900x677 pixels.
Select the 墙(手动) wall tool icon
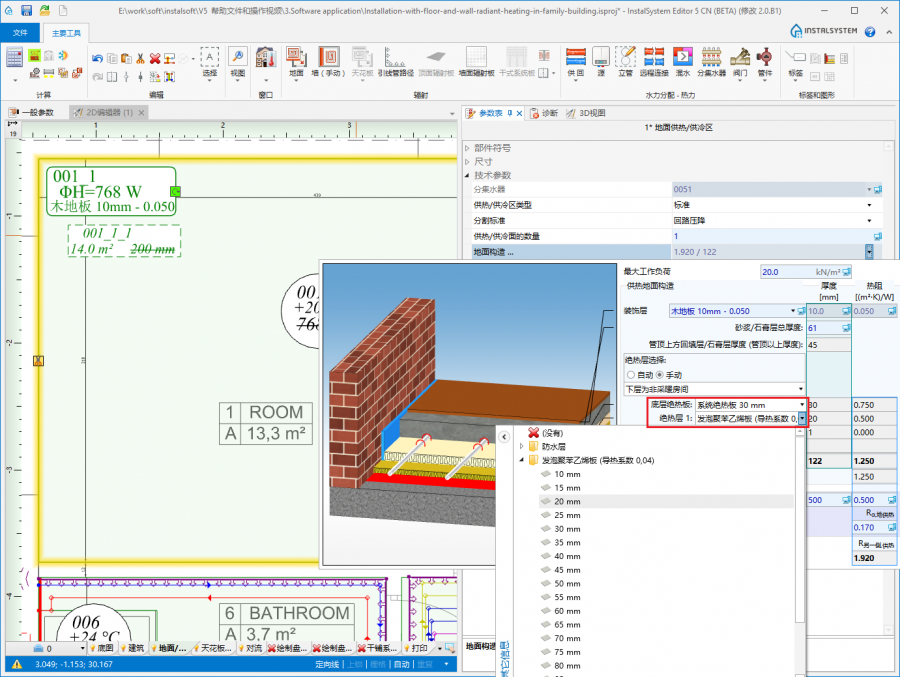click(x=328, y=58)
